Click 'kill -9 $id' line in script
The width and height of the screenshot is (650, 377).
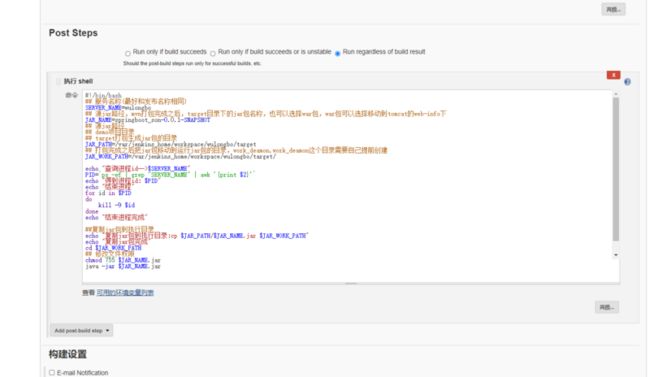coord(116,205)
